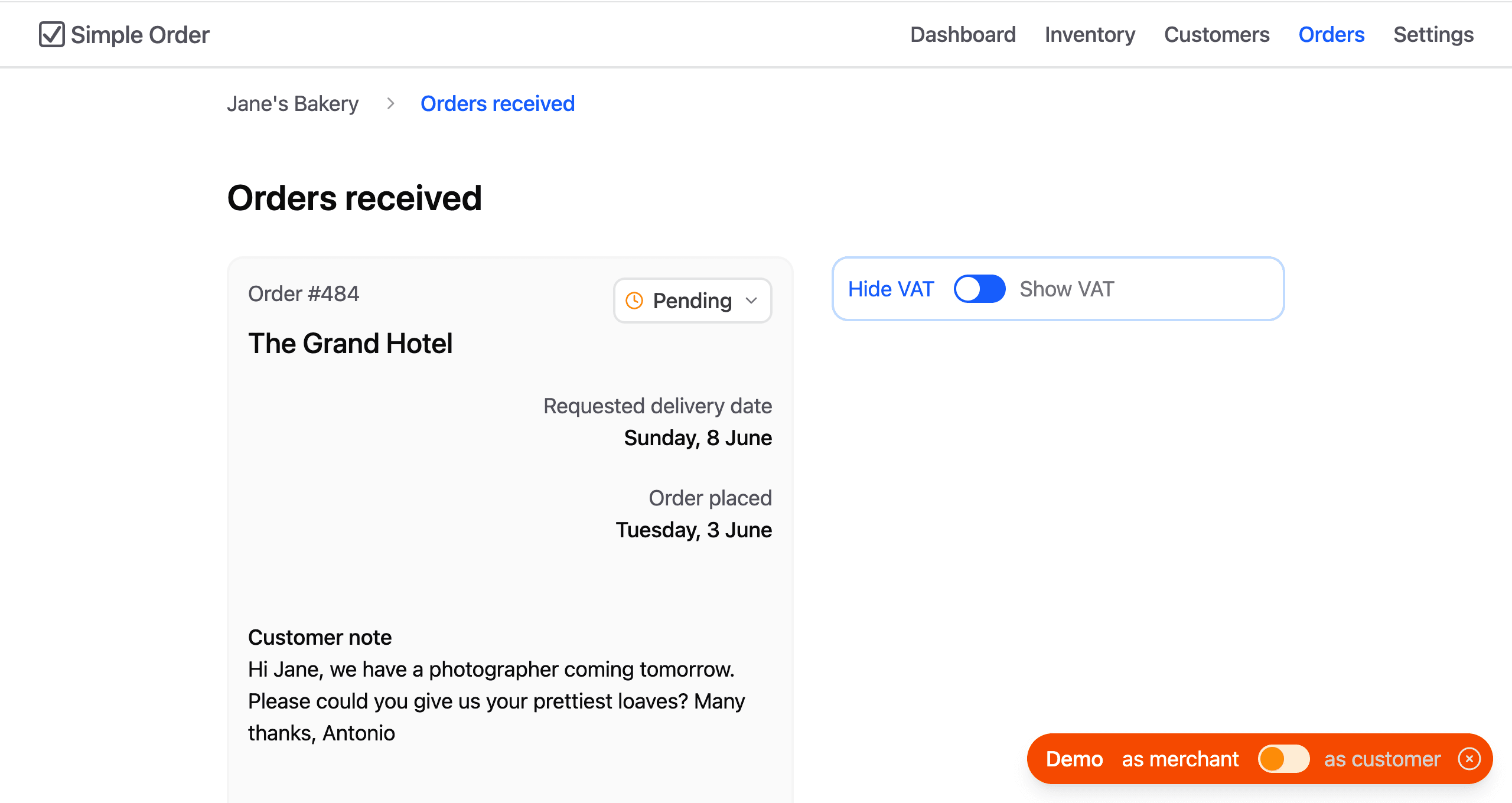Toggle demo view to as customer
Viewport: 1512px width, 803px height.
tap(1283, 759)
